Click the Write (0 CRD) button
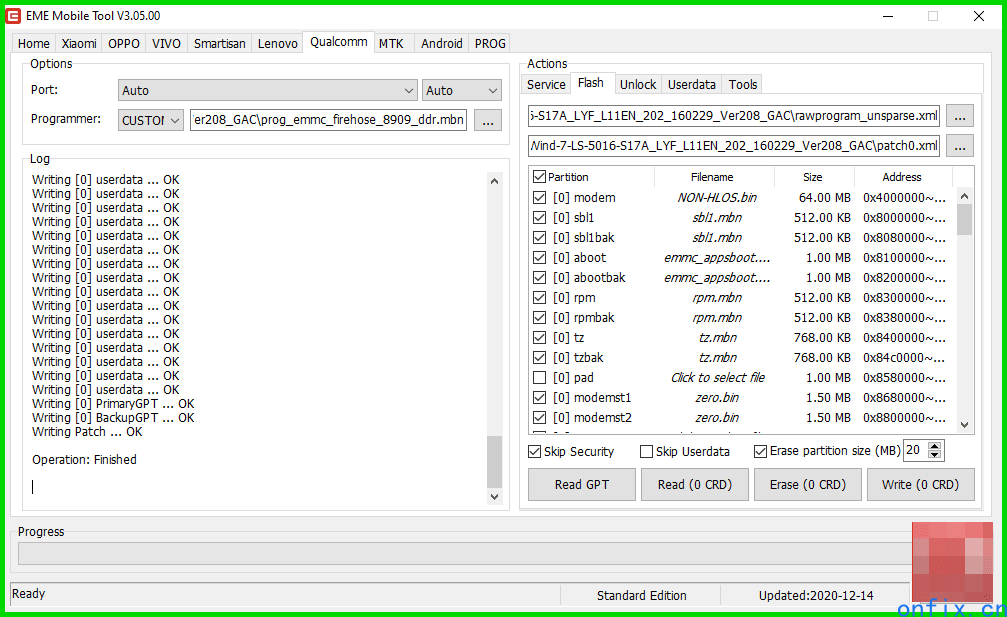The height and width of the screenshot is (617, 1007). [x=920, y=485]
